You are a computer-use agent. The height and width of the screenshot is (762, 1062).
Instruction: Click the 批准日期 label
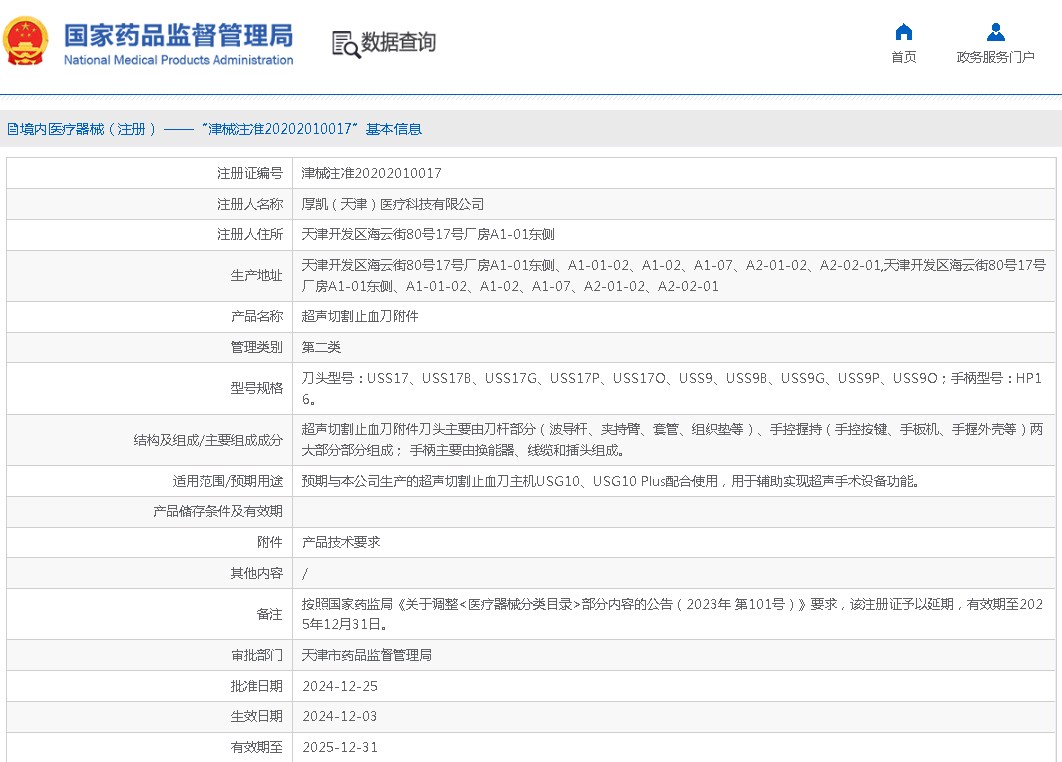click(x=257, y=686)
